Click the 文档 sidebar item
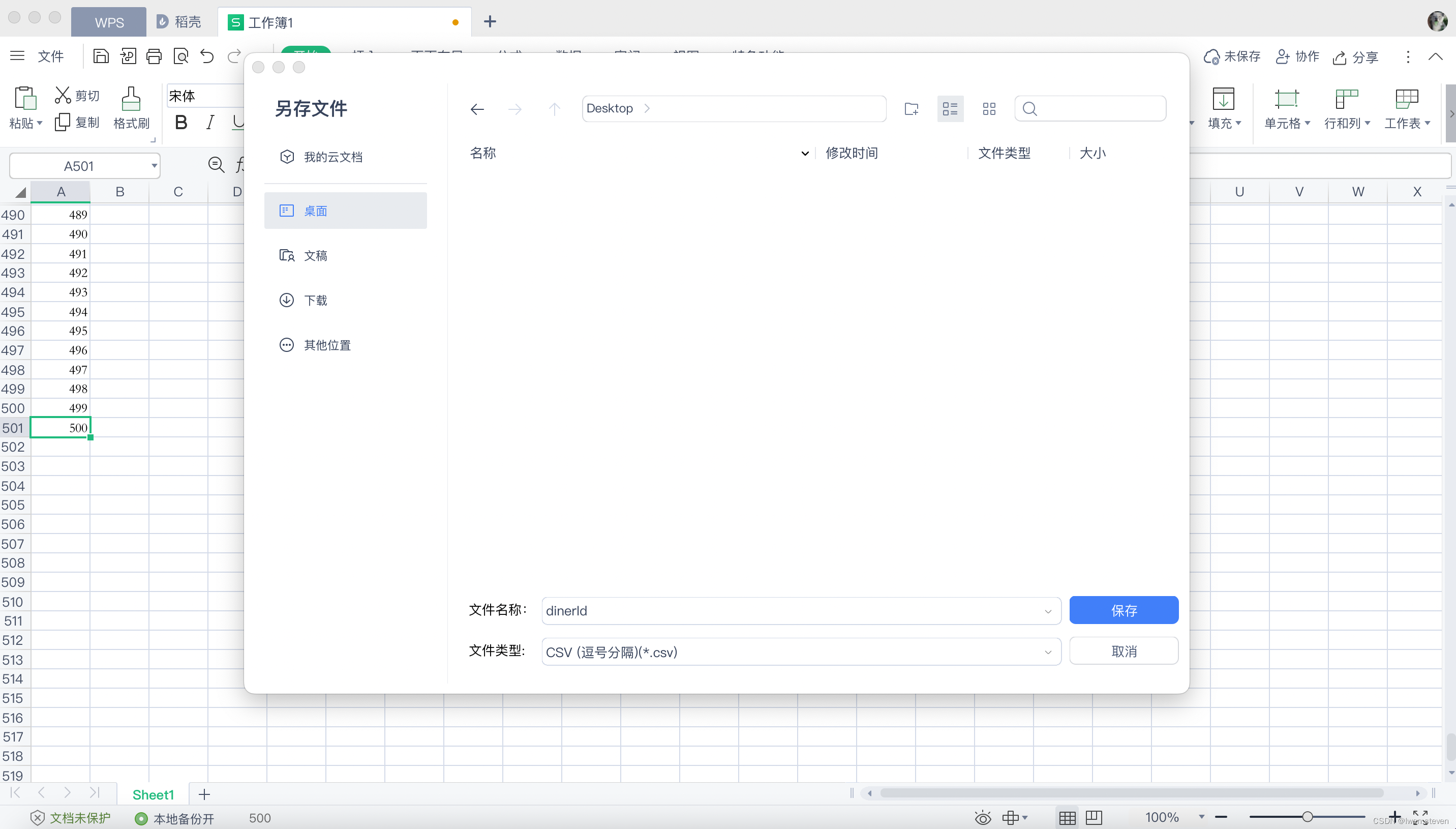 click(x=315, y=255)
